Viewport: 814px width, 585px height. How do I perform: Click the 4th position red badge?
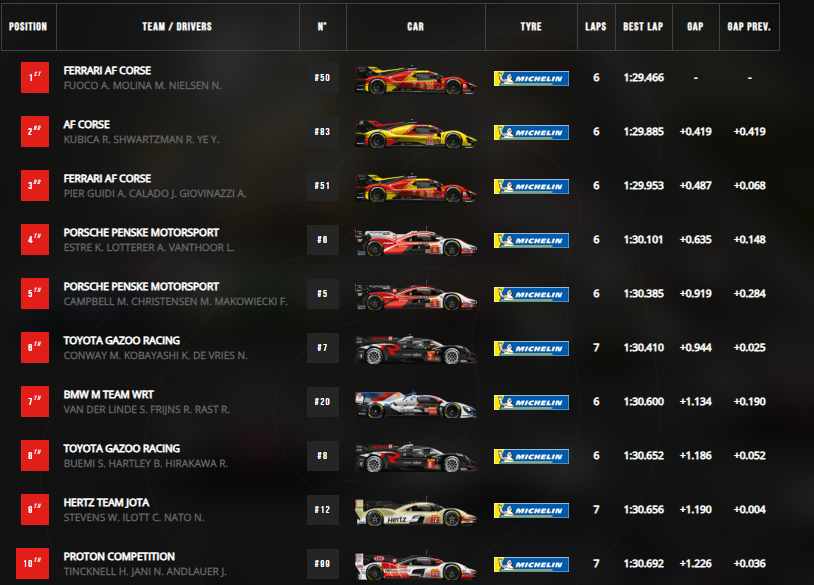[35, 239]
